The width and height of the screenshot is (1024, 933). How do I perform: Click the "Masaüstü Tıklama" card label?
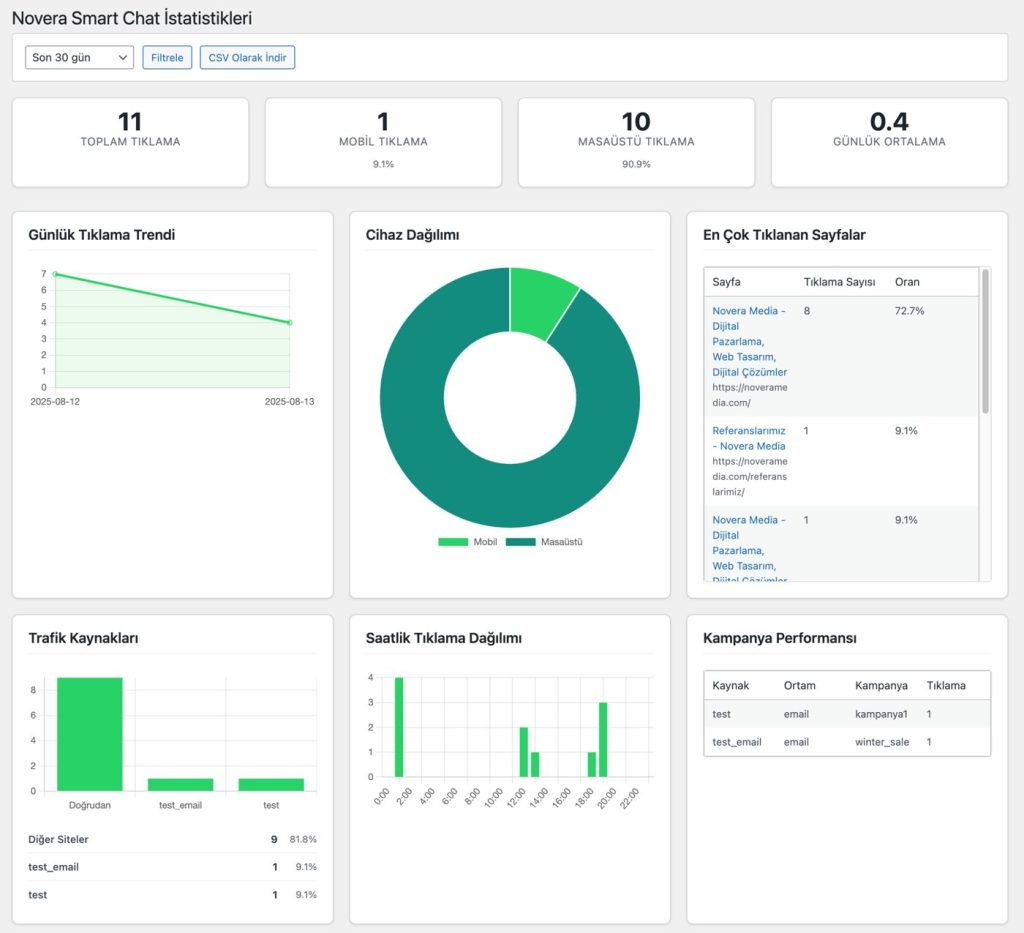click(636, 142)
